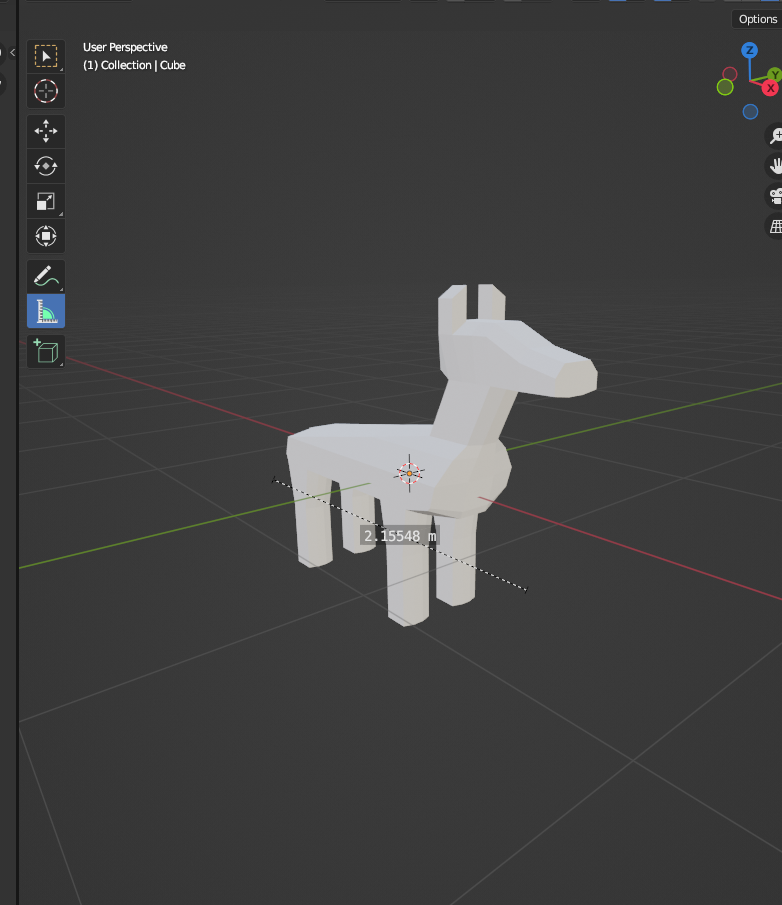782x905 pixels.
Task: Toggle the camera view button
Action: [x=774, y=196]
